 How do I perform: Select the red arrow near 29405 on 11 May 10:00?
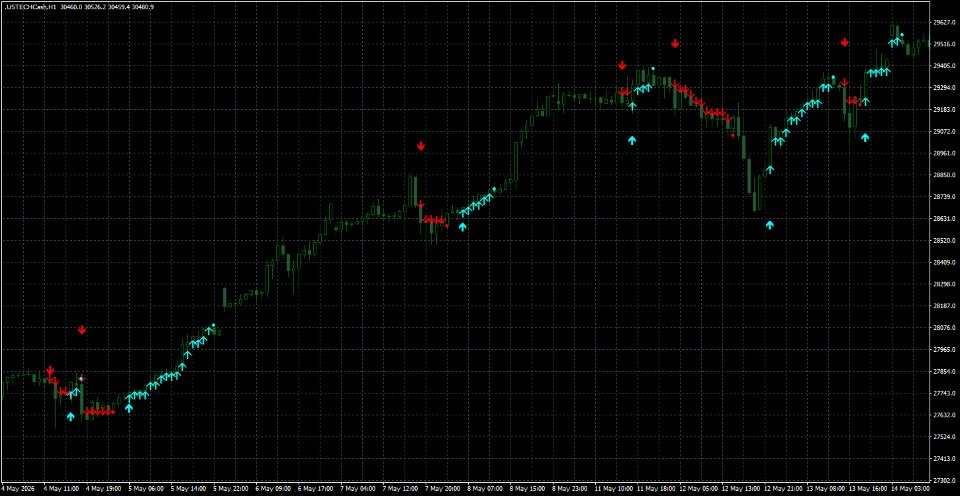click(x=622, y=66)
